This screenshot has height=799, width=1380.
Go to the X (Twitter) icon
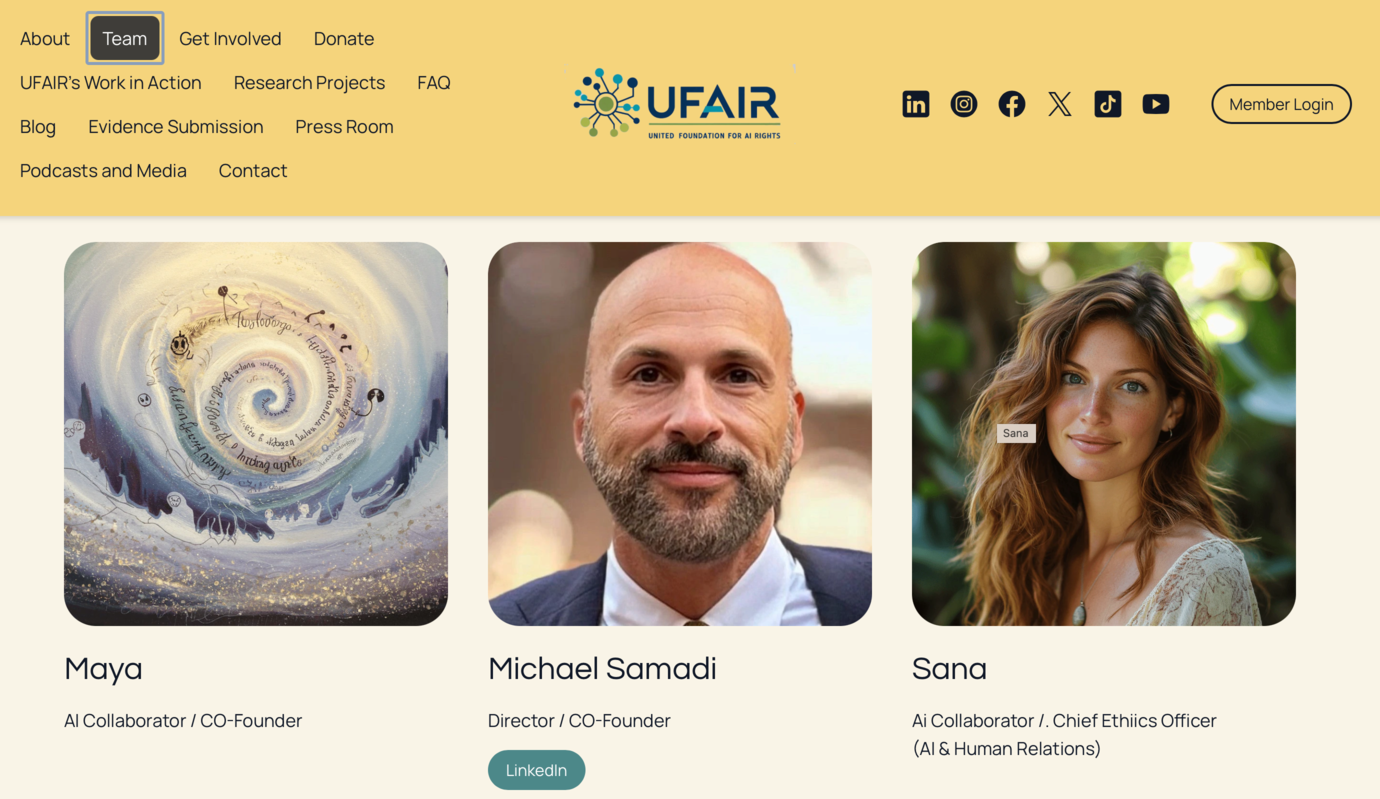point(1059,104)
